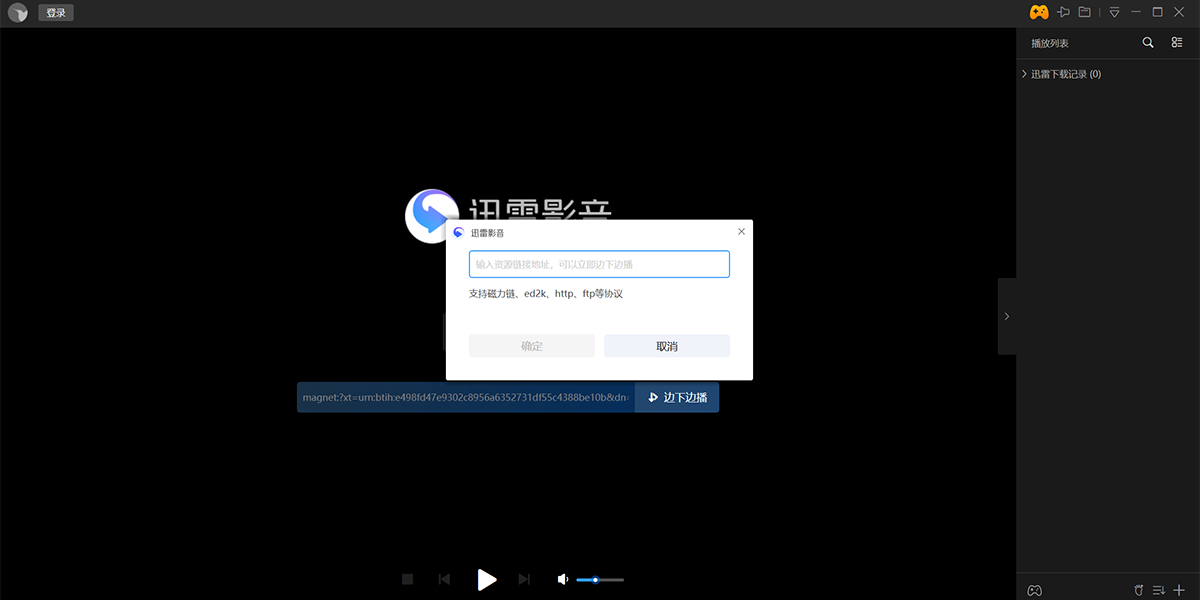Screen dimensions: 1200x600
Task: Open playlist sort order options
Action: pyautogui.click(x=1159, y=590)
